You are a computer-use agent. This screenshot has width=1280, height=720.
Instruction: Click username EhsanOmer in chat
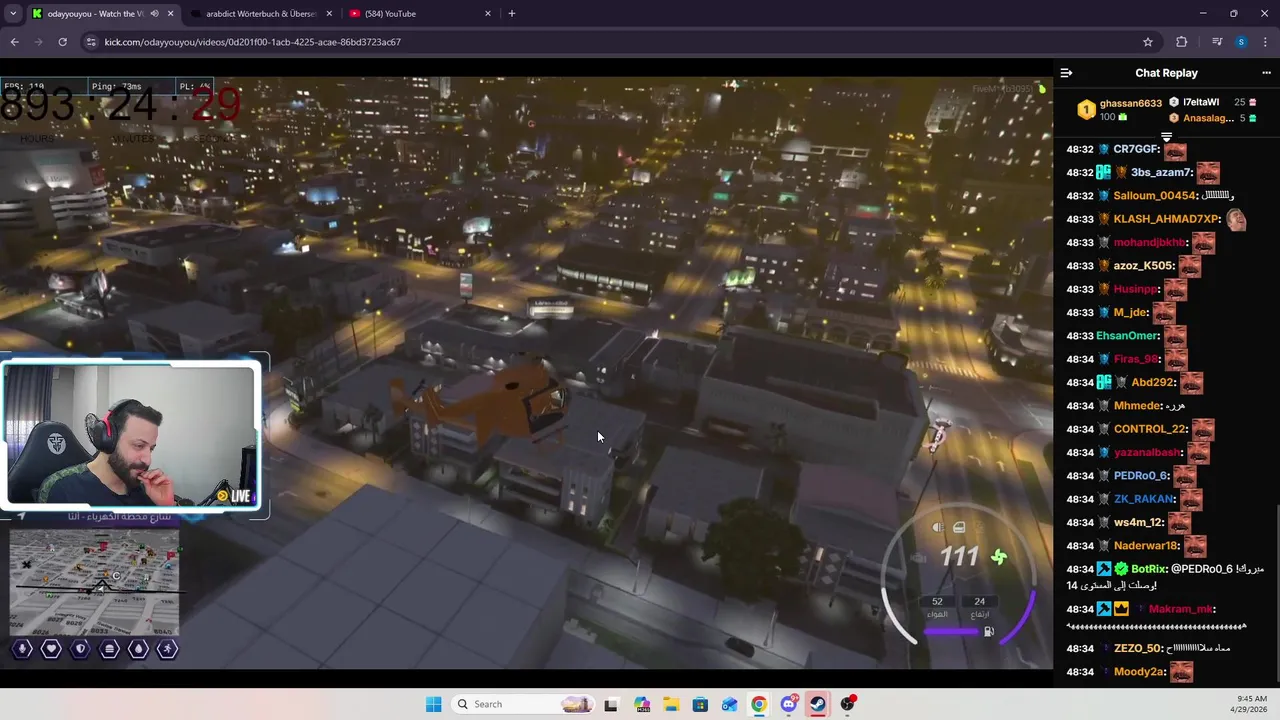coord(1128,336)
